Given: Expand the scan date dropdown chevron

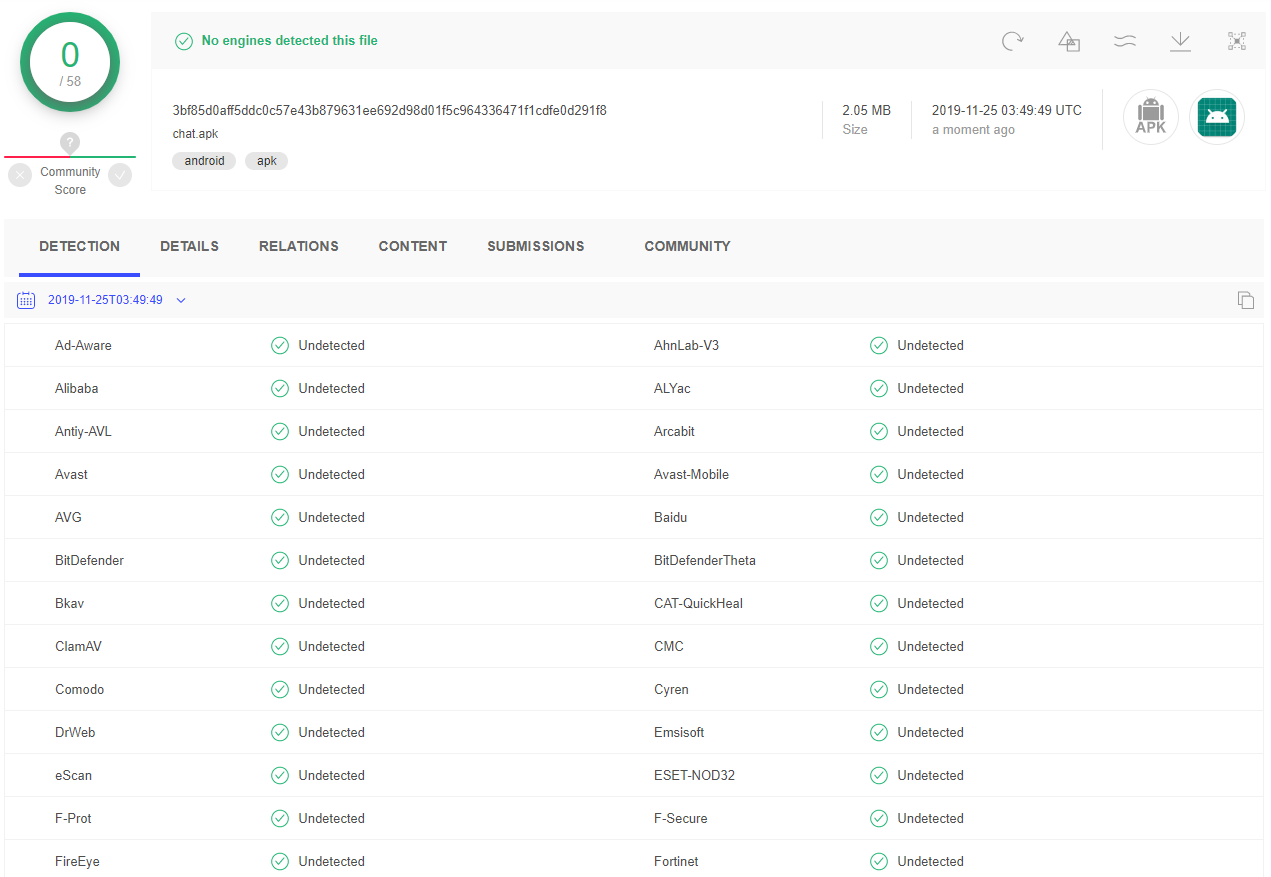Looking at the screenshot, I should pyautogui.click(x=181, y=300).
